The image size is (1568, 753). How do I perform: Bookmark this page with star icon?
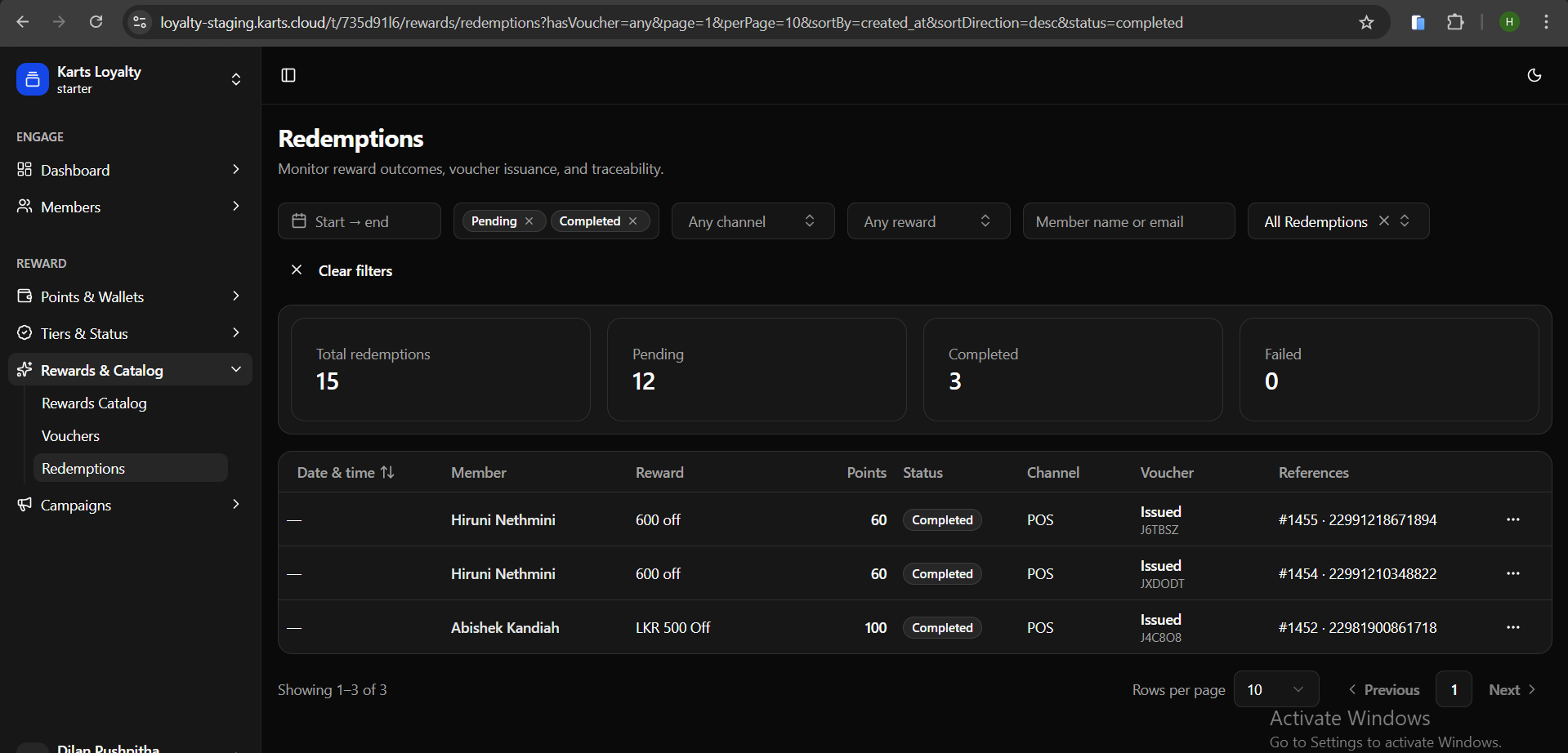(1366, 22)
